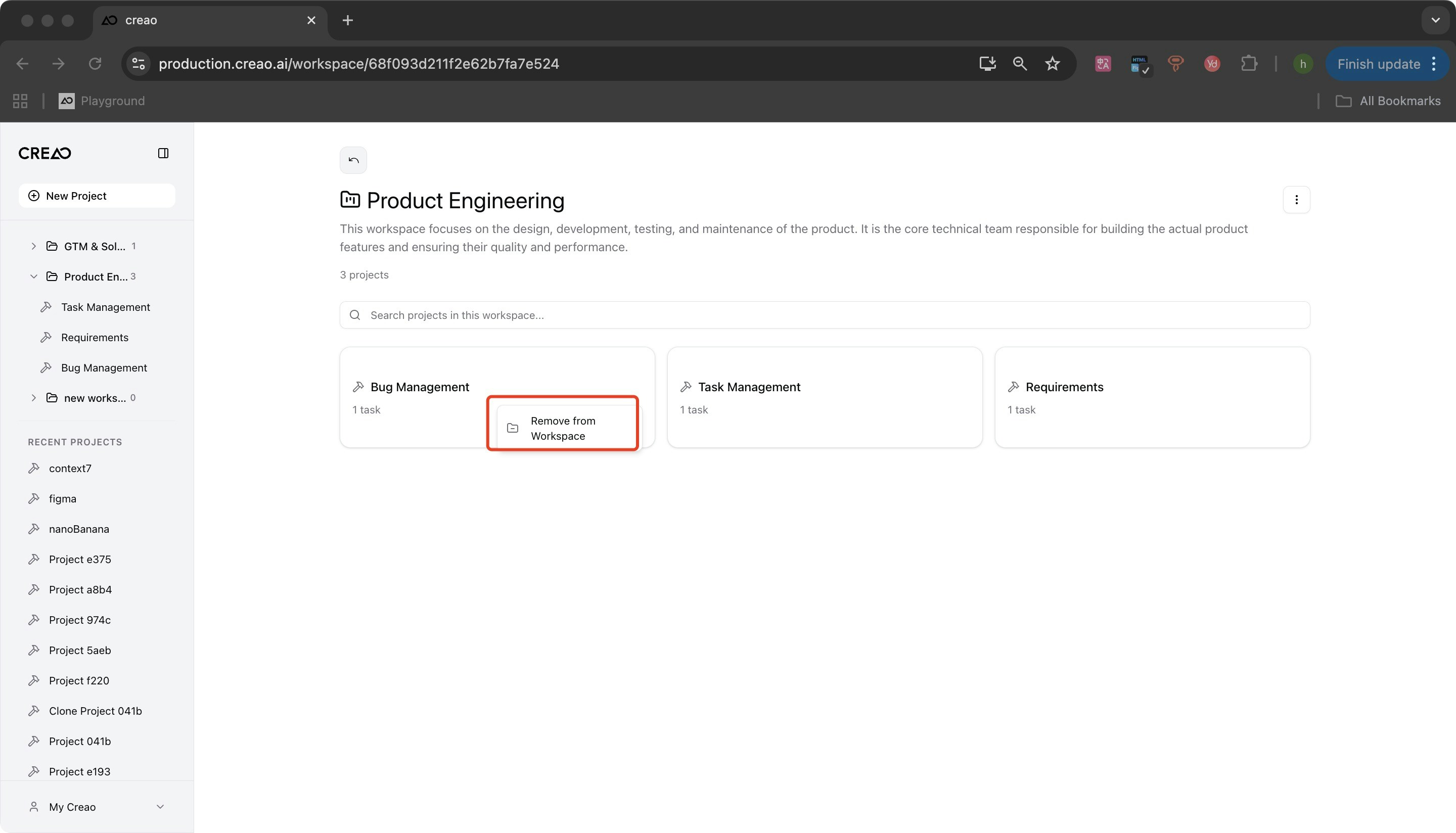
Task: Open My Creao account dropdown
Action: pos(96,807)
